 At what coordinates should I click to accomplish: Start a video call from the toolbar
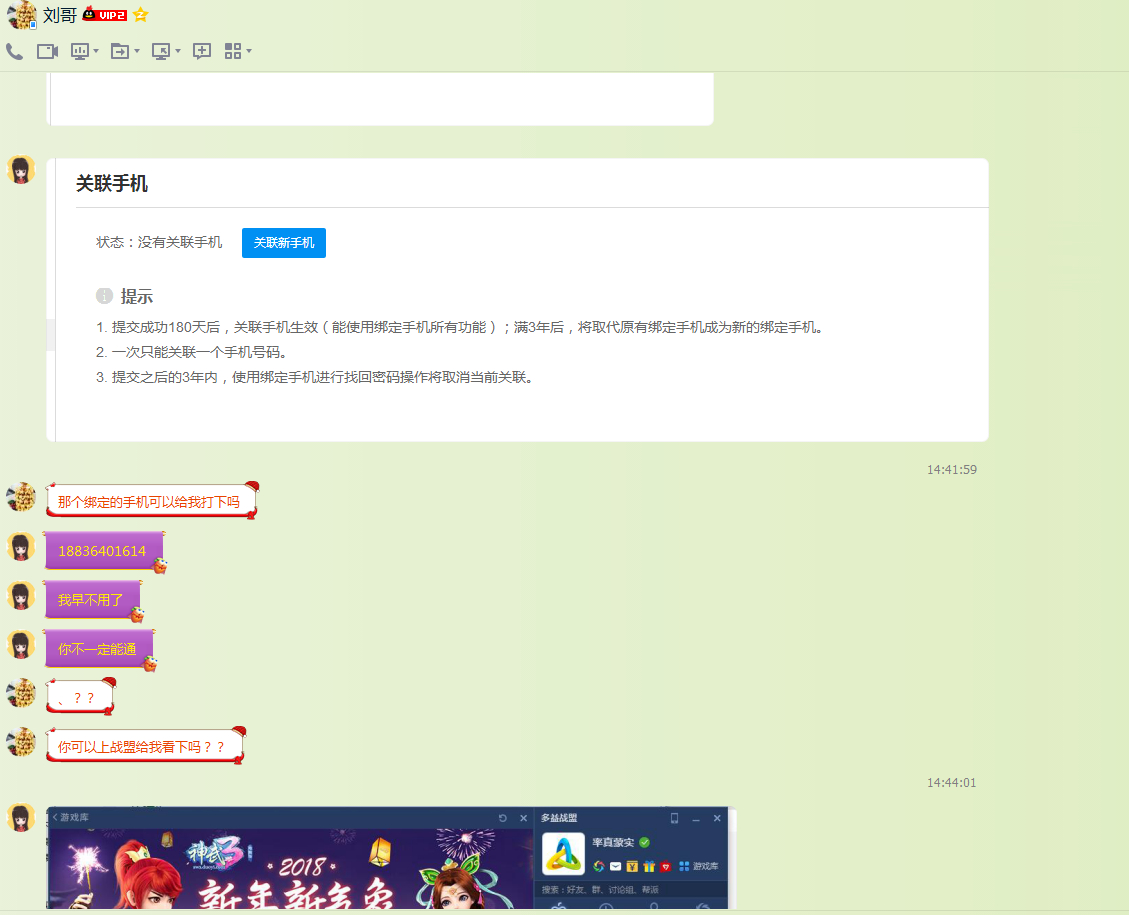(48, 51)
